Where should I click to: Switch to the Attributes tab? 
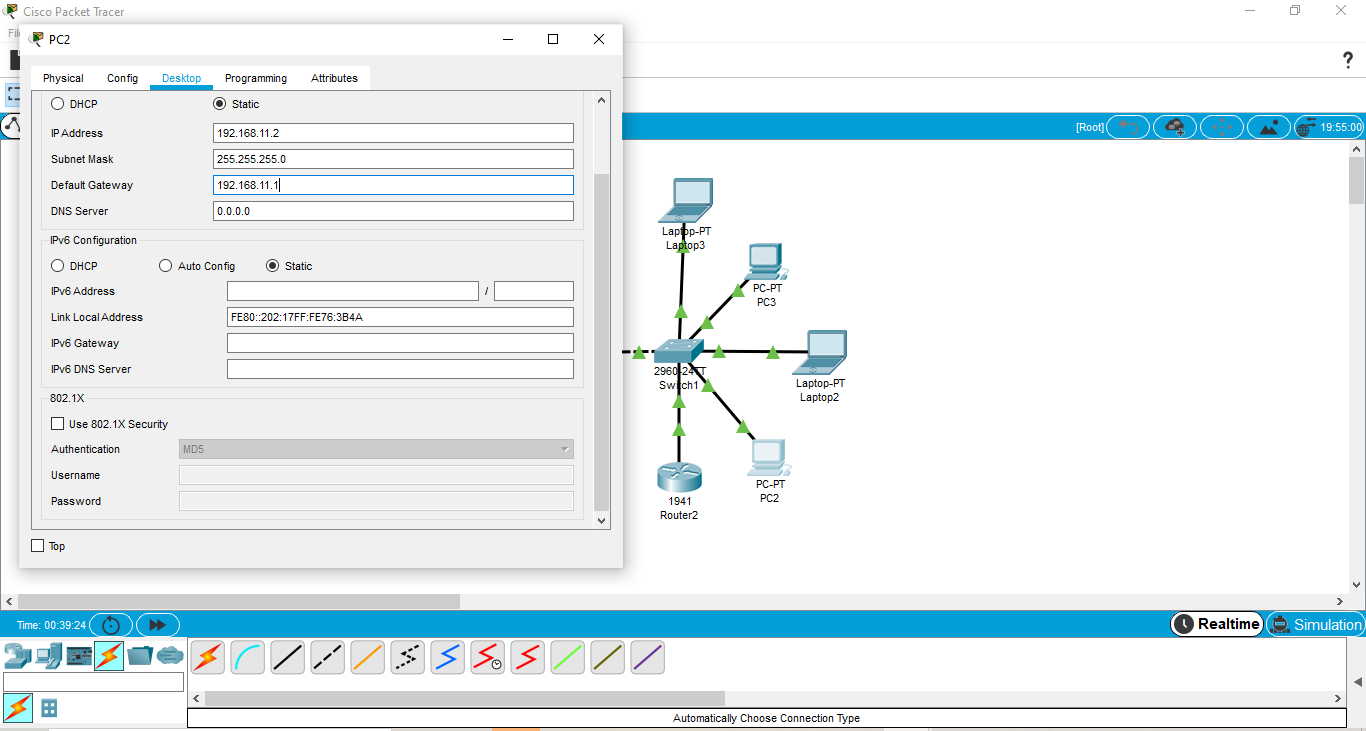click(334, 78)
